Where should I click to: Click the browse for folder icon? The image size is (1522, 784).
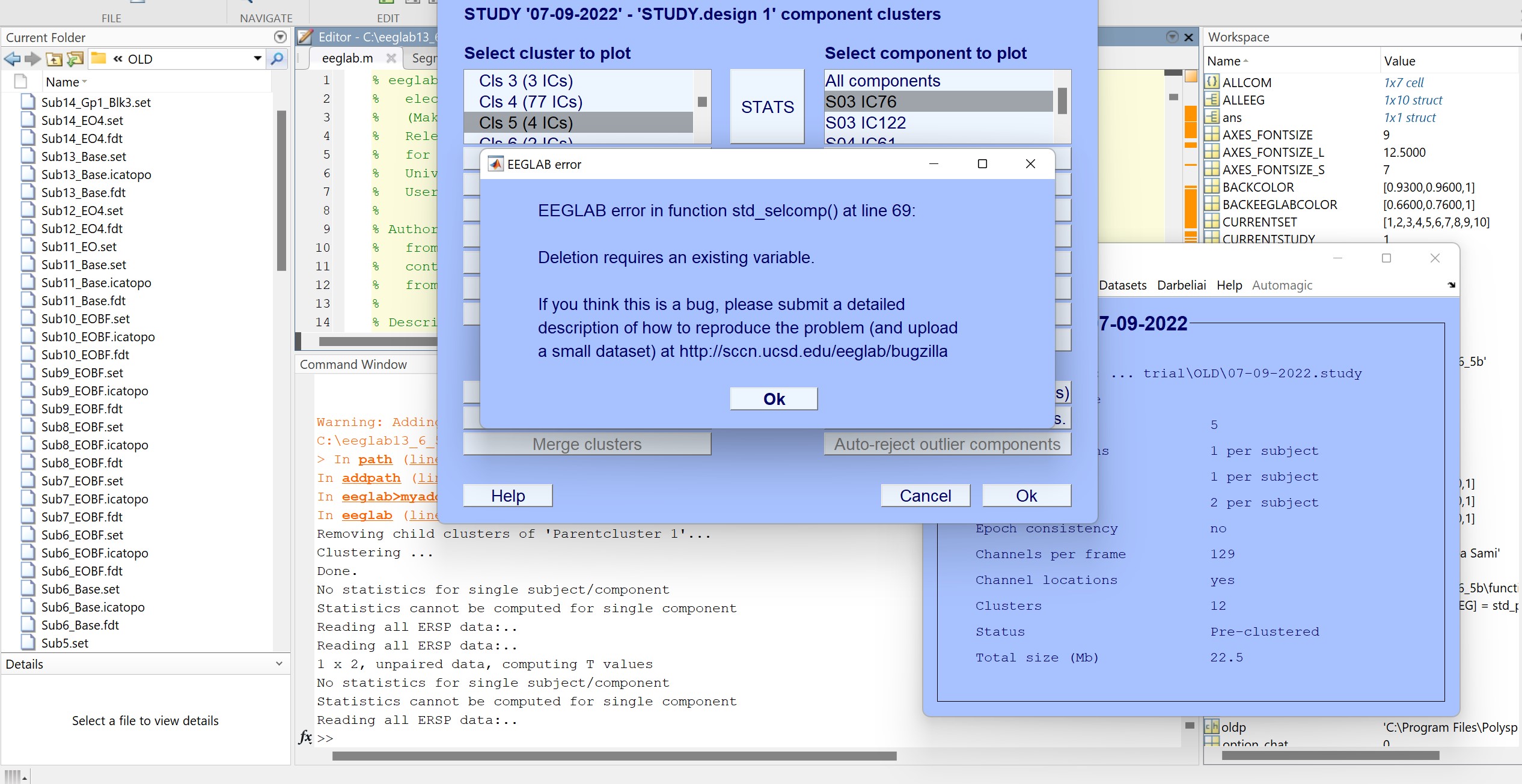click(75, 58)
